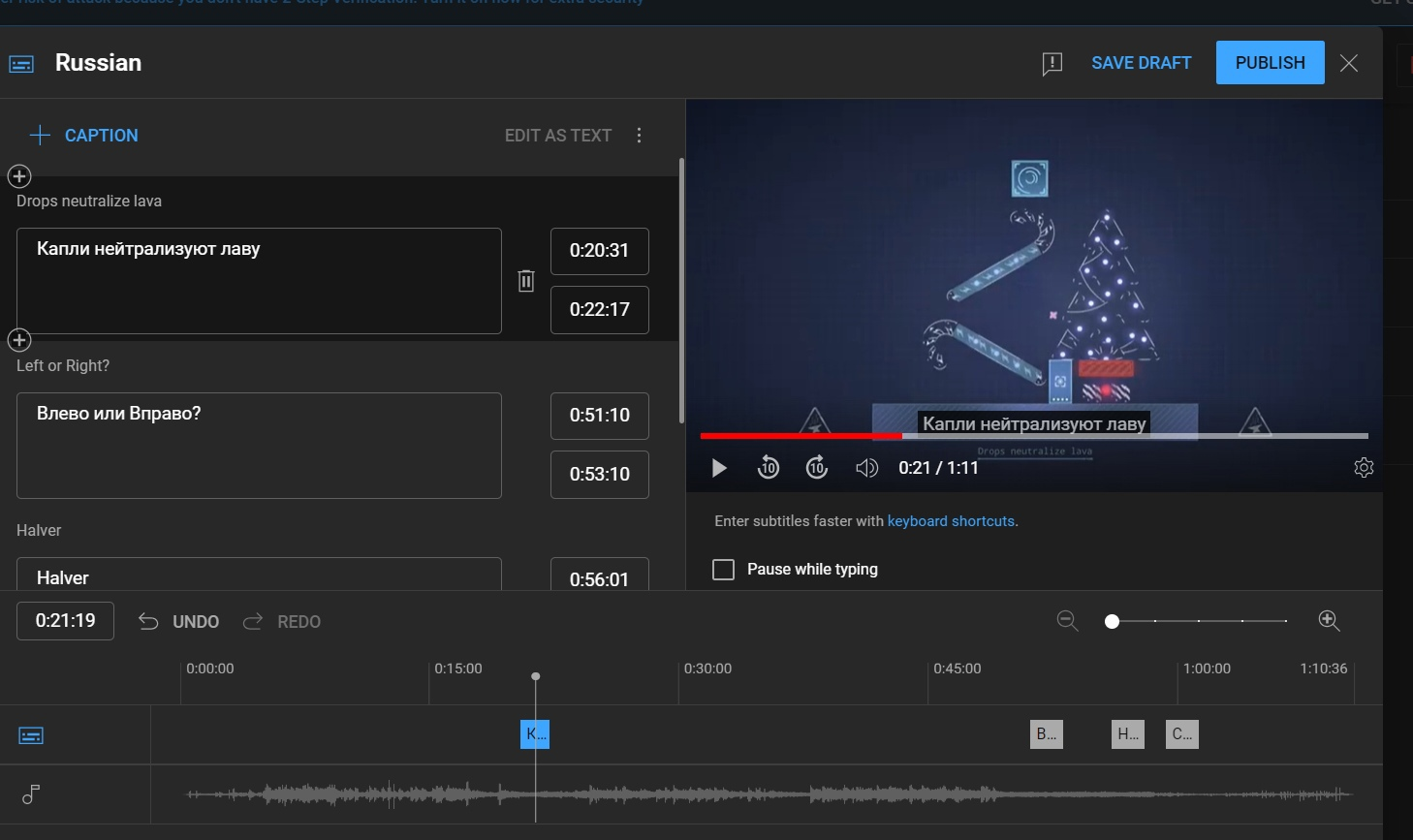This screenshot has height=840, width=1413.
Task: Switch to Edit as Text mode
Action: click(558, 136)
